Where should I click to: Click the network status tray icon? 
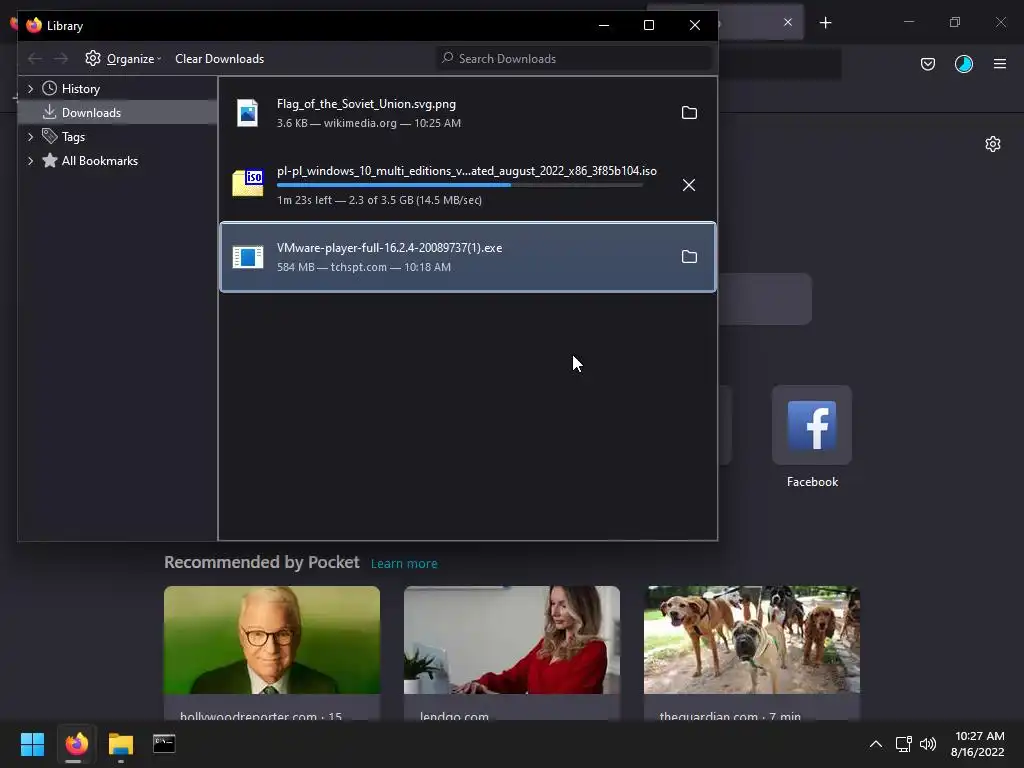tap(903, 744)
